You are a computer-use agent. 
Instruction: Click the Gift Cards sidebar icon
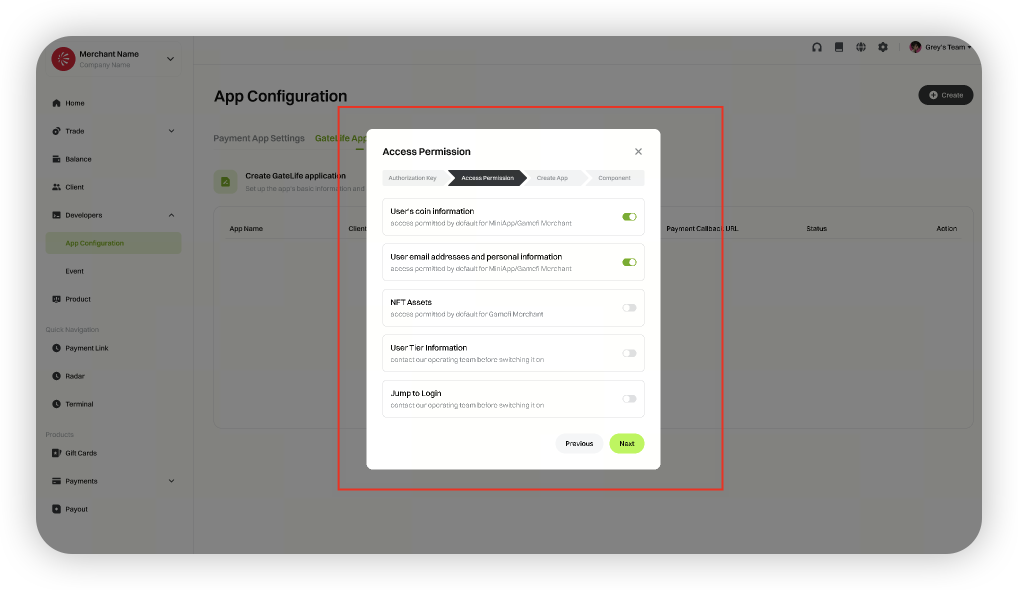click(57, 453)
